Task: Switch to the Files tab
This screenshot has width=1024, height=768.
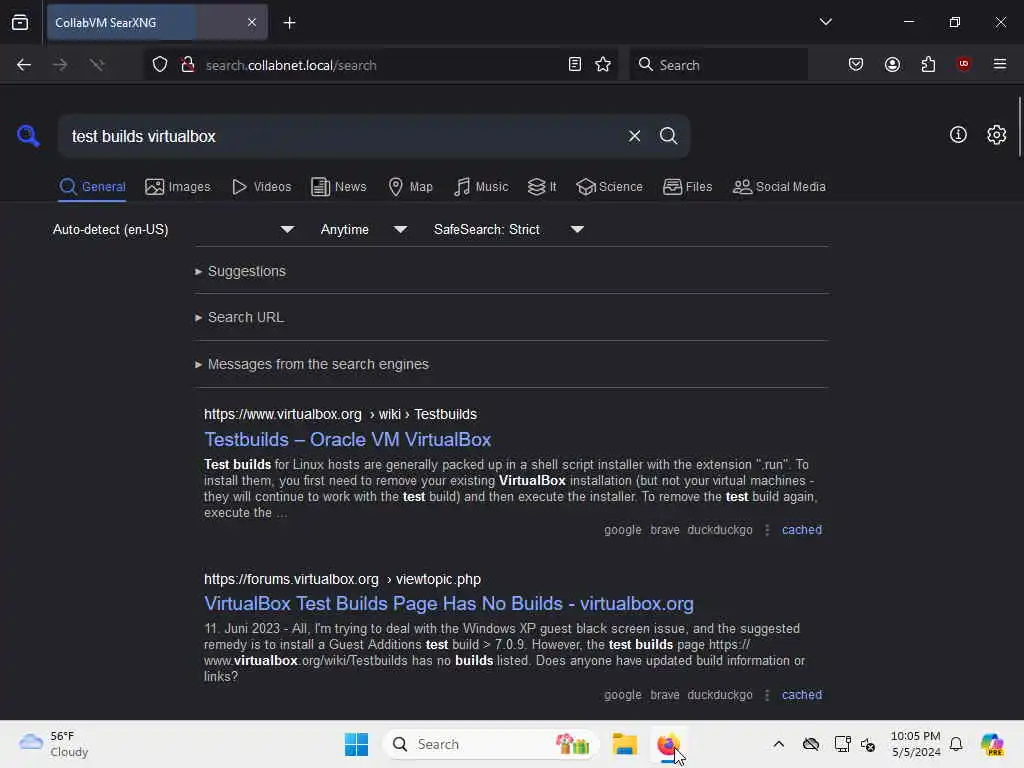Action: (687, 187)
